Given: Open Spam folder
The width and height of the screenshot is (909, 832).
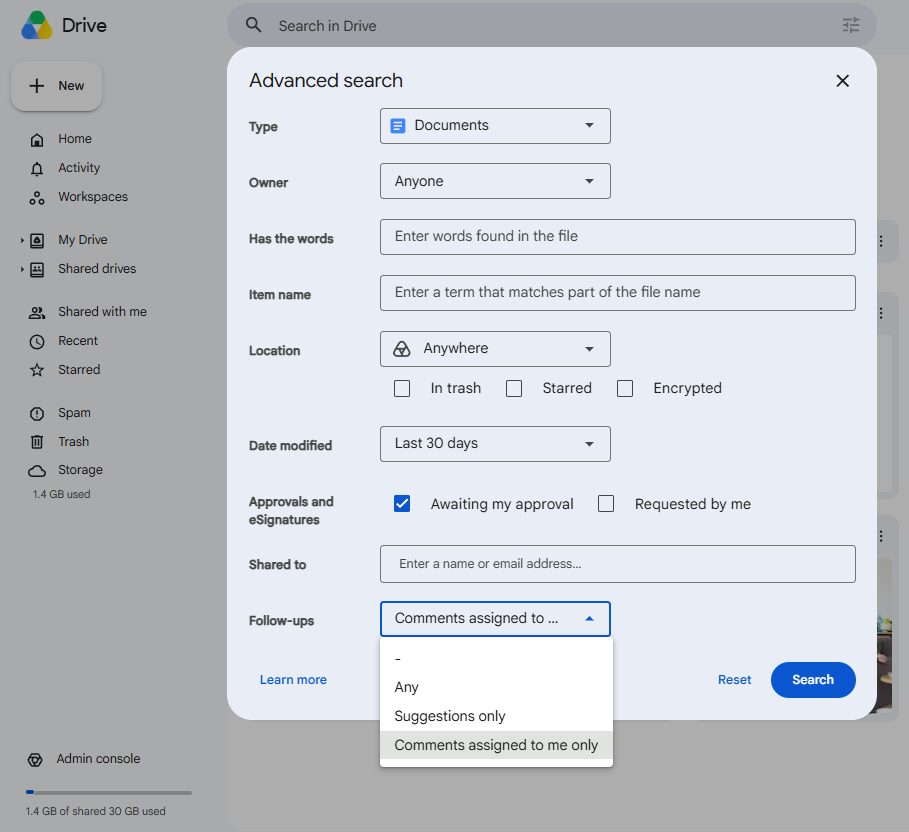Looking at the screenshot, I should point(74,413).
